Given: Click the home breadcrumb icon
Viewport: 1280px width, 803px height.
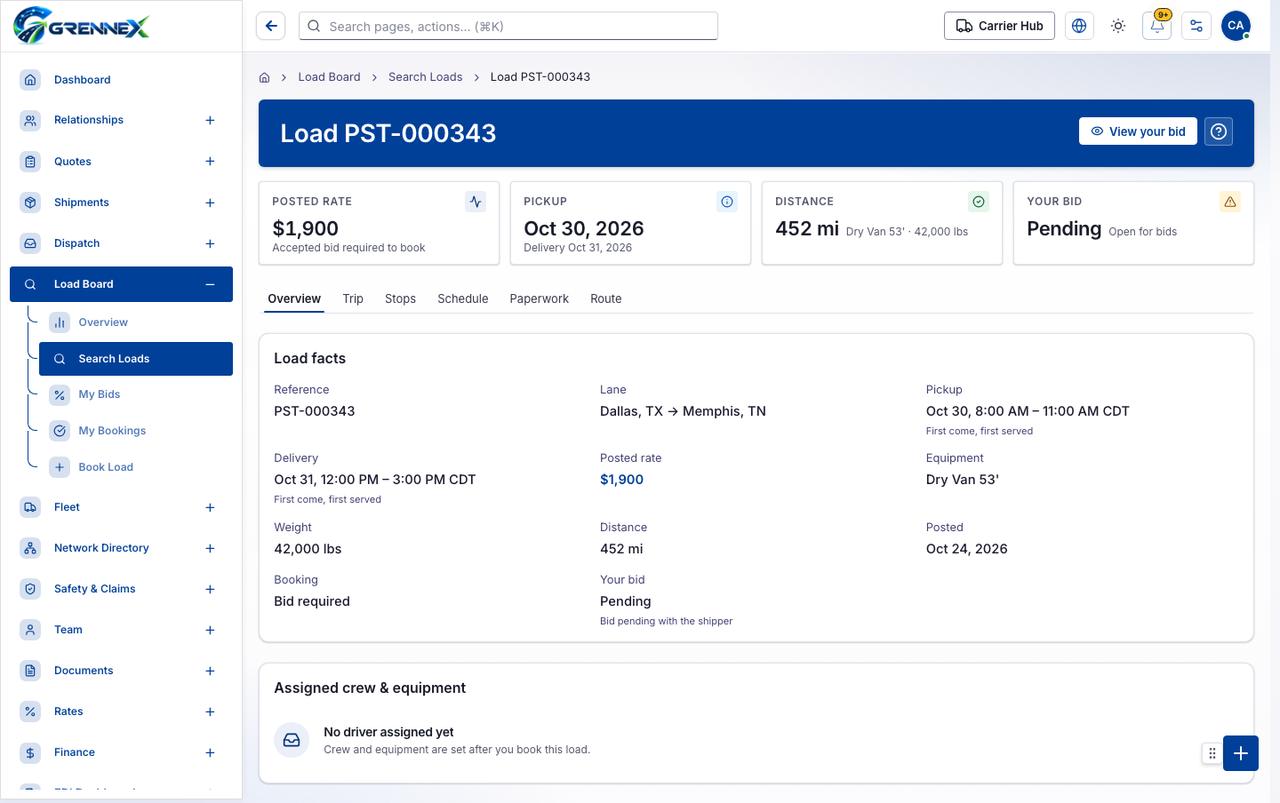Looking at the screenshot, I should coord(264,77).
